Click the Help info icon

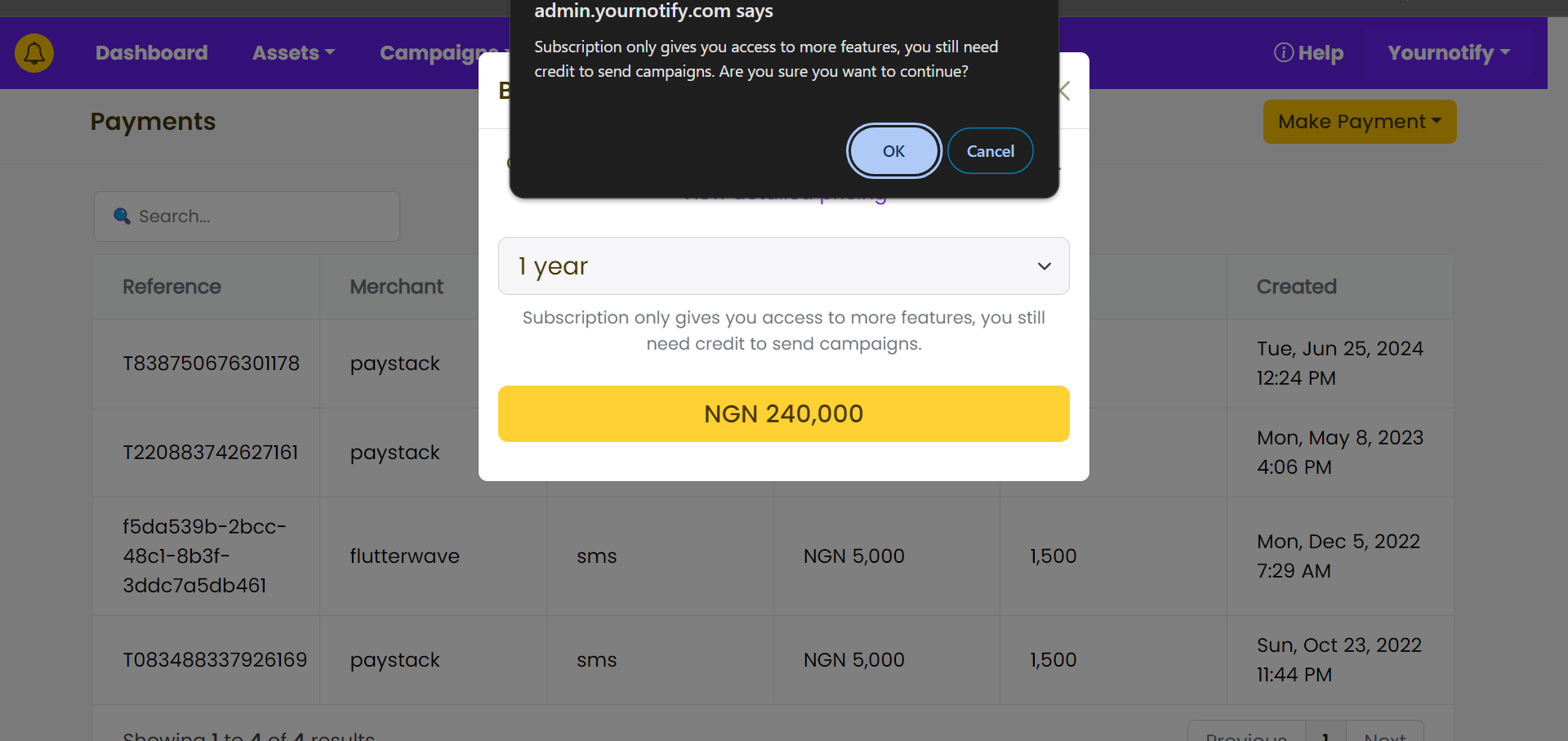click(x=1283, y=52)
